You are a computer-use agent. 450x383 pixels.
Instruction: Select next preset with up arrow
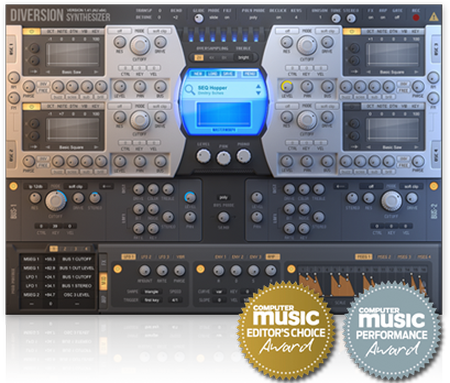(258, 87)
